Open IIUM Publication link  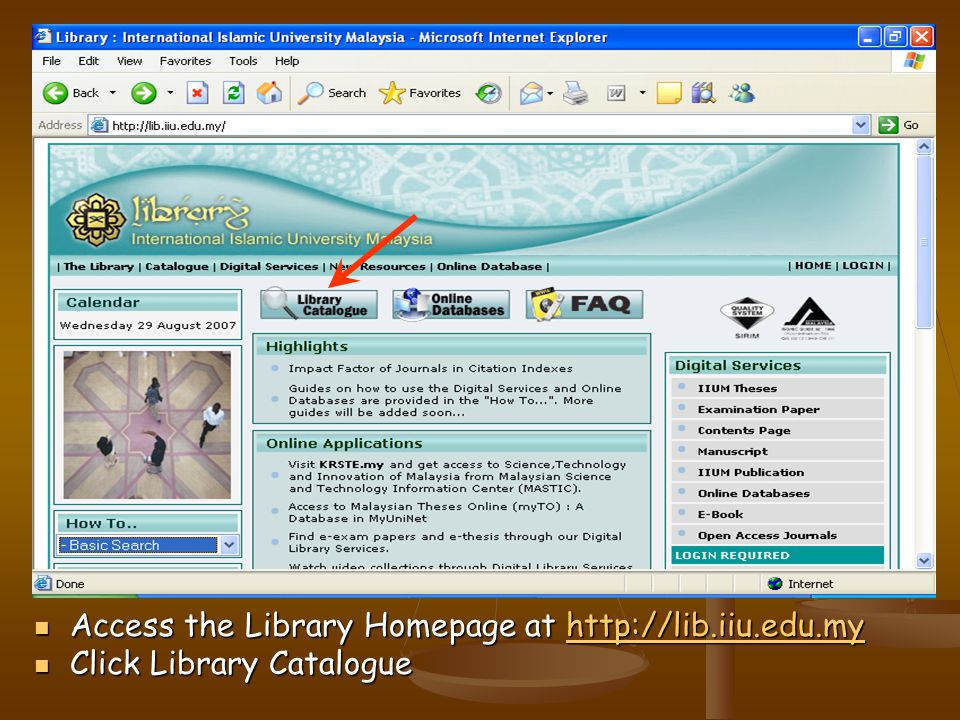751,472
